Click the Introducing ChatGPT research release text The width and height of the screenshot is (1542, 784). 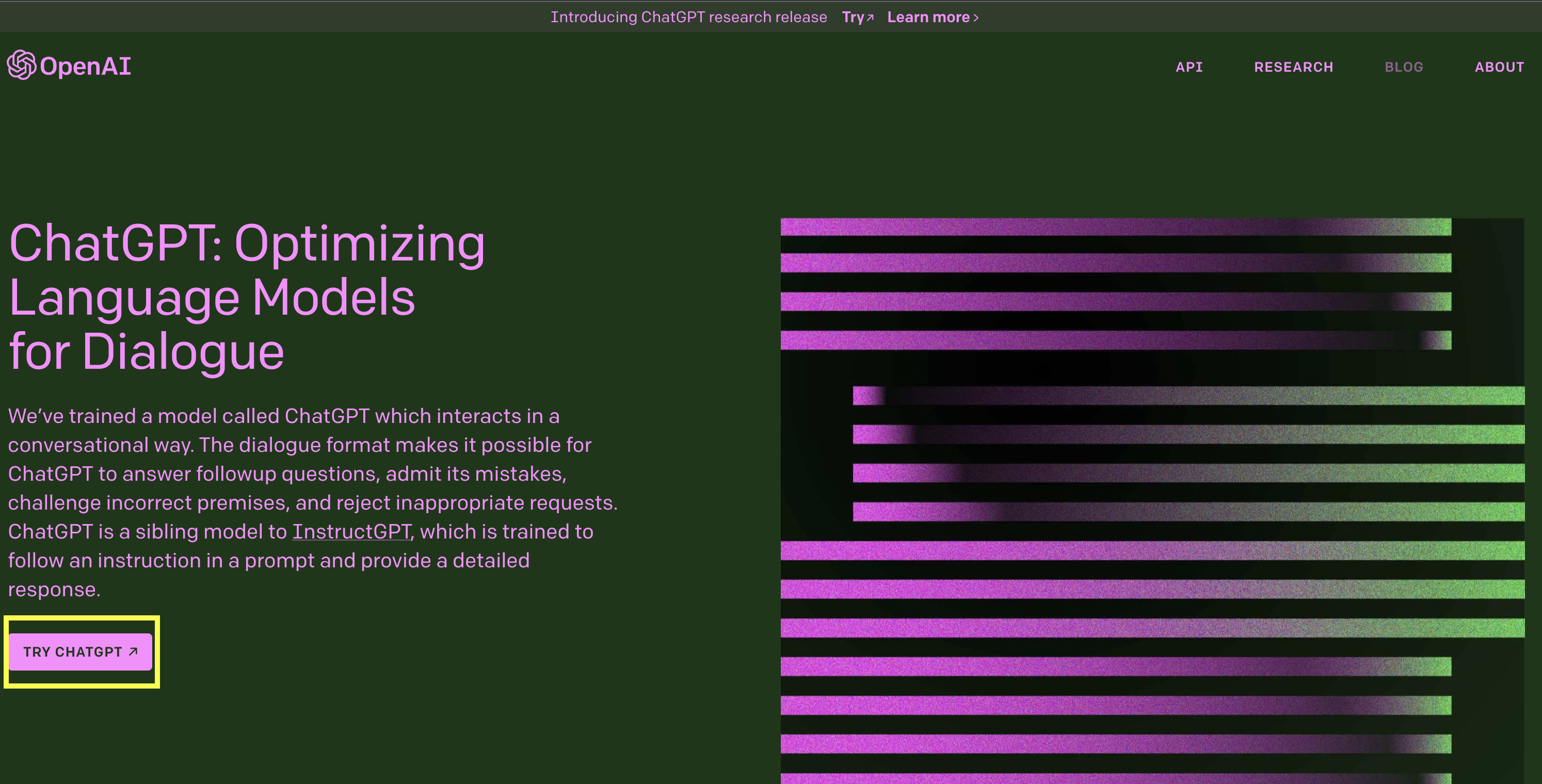tap(688, 17)
